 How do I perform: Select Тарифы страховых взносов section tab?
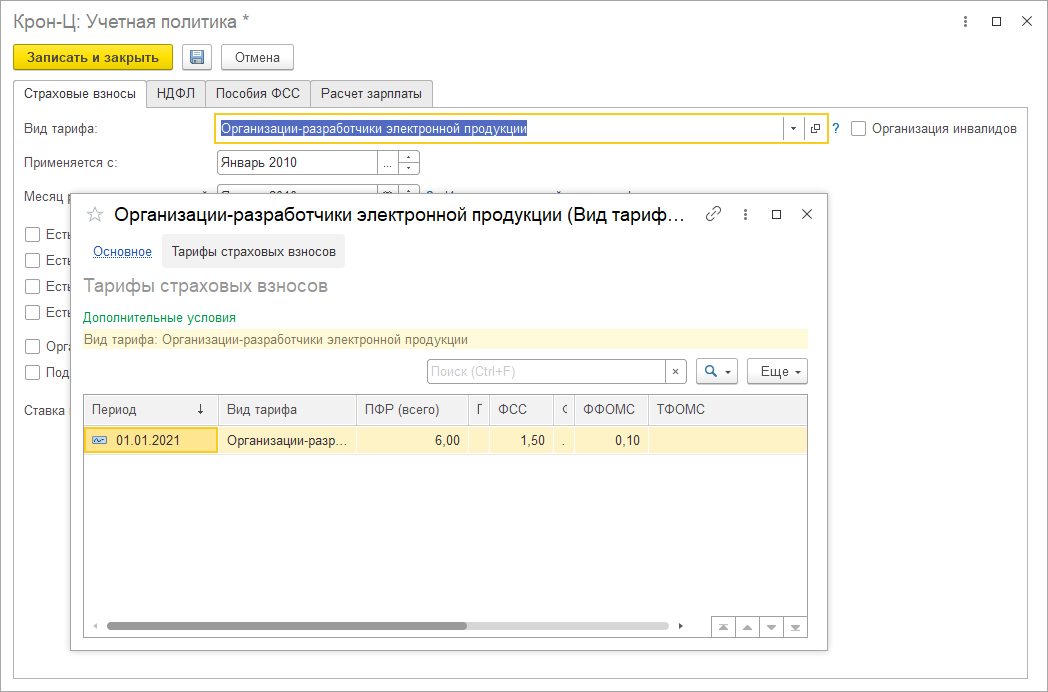(x=253, y=251)
